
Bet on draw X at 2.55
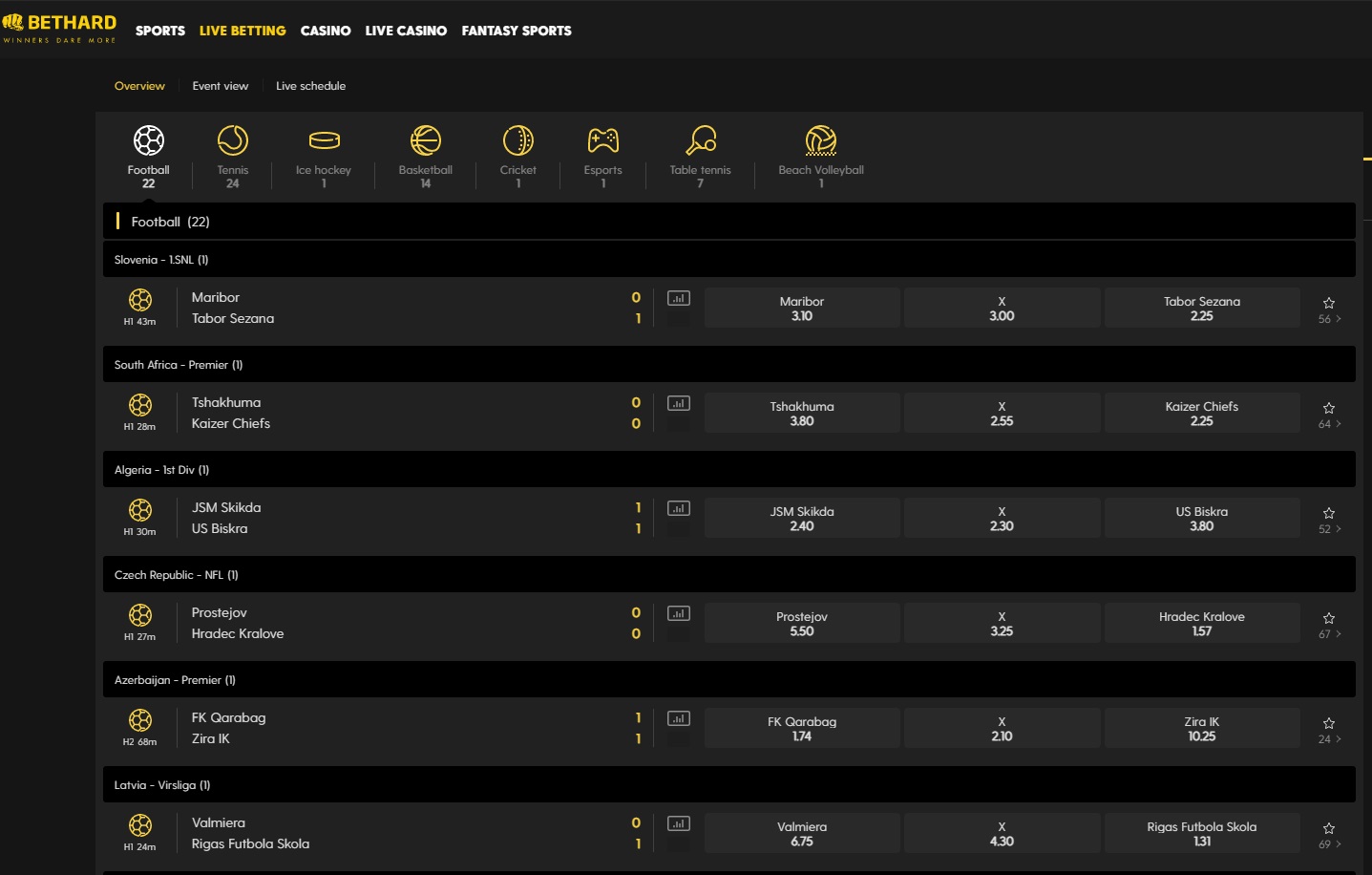[1002, 413]
